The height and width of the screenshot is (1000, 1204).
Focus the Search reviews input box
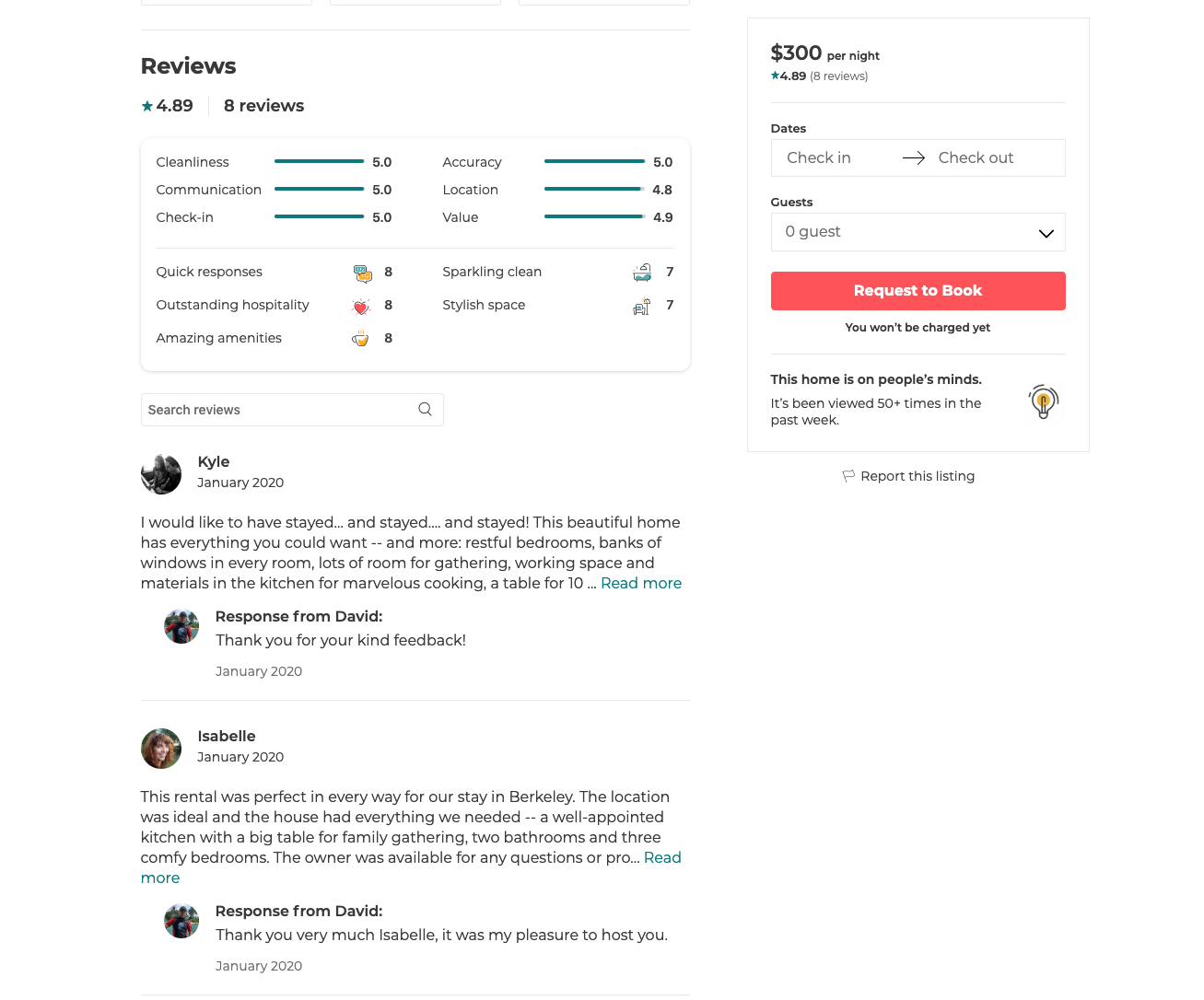click(x=276, y=410)
